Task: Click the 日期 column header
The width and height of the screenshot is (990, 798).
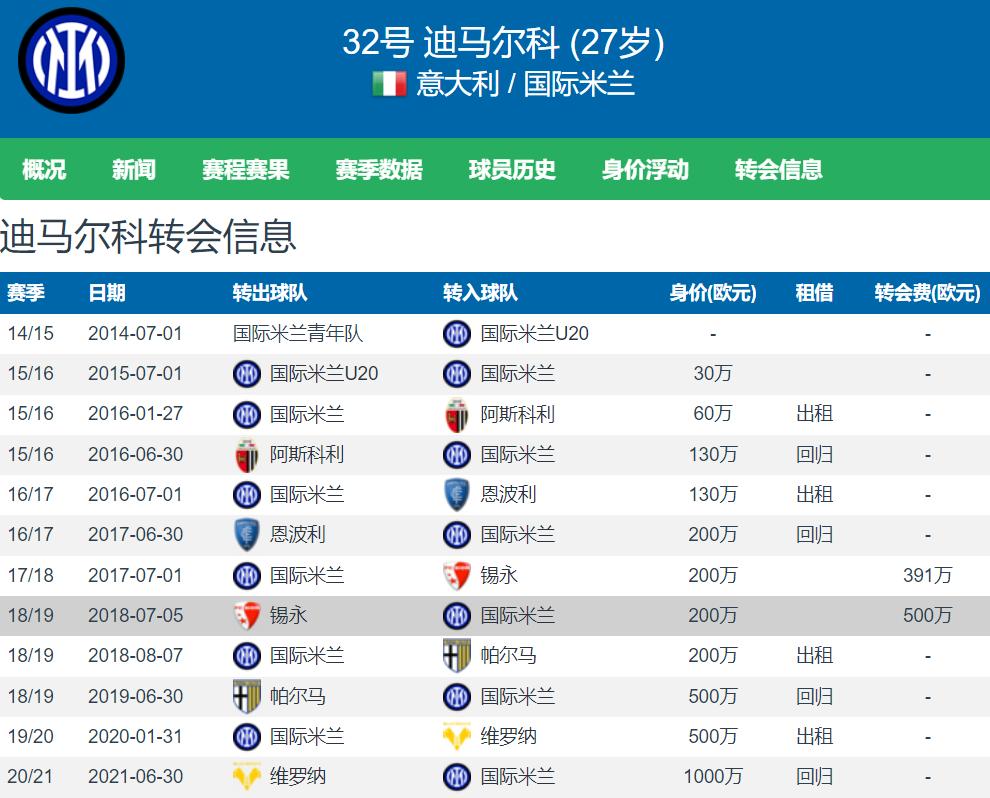Action: (x=107, y=293)
